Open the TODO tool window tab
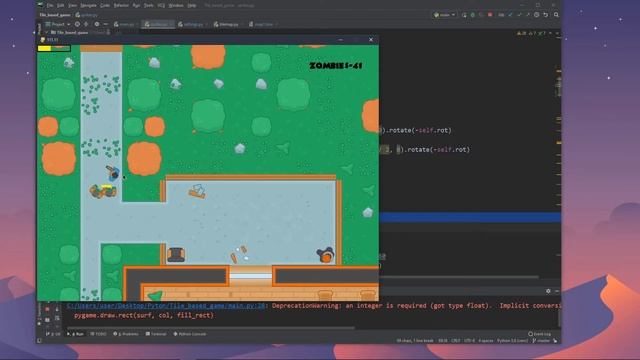The height and width of the screenshot is (360, 640). pyautogui.click(x=98, y=334)
